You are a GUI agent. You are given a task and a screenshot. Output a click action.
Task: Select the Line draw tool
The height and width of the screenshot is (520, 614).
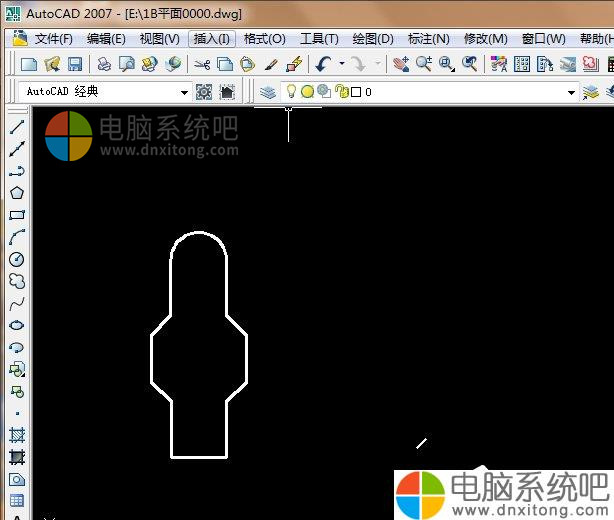pyautogui.click(x=17, y=127)
